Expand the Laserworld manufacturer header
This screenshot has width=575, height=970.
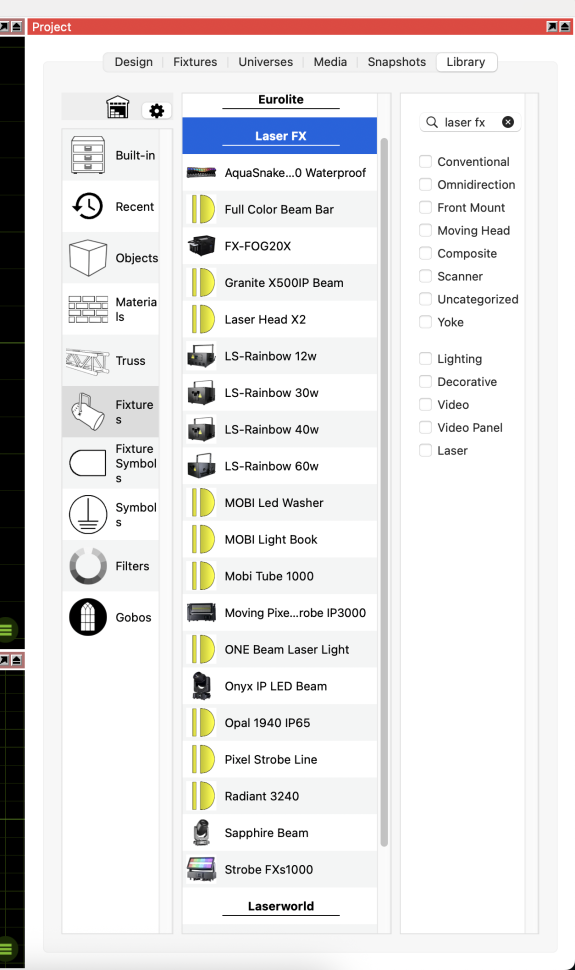point(280,906)
